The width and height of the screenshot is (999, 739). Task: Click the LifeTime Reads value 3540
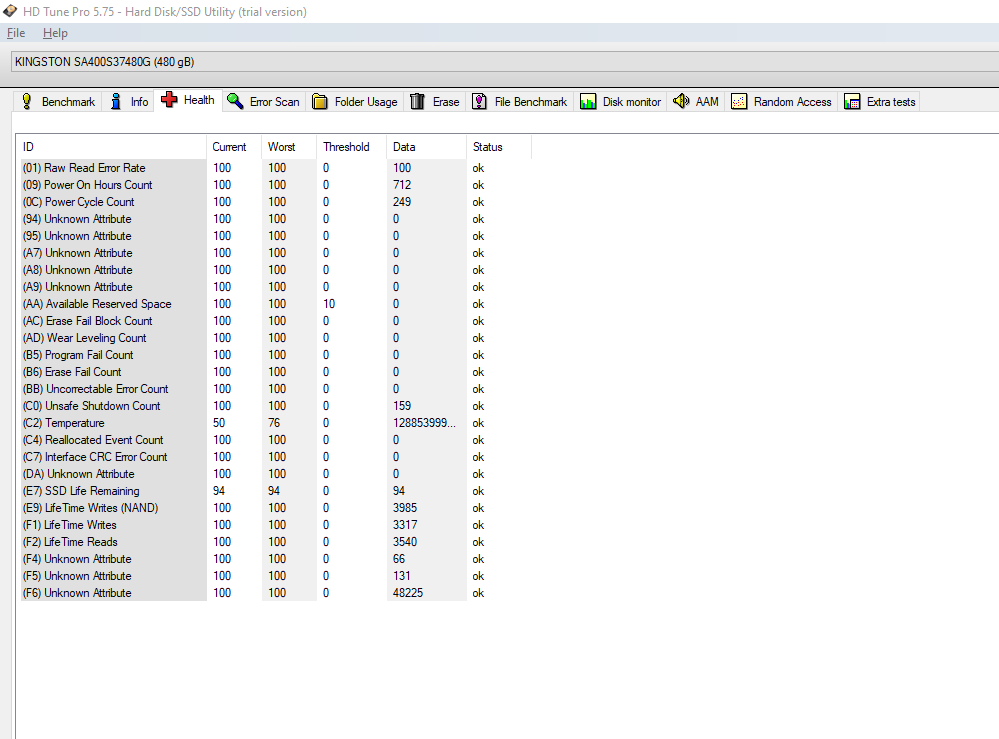(x=405, y=542)
